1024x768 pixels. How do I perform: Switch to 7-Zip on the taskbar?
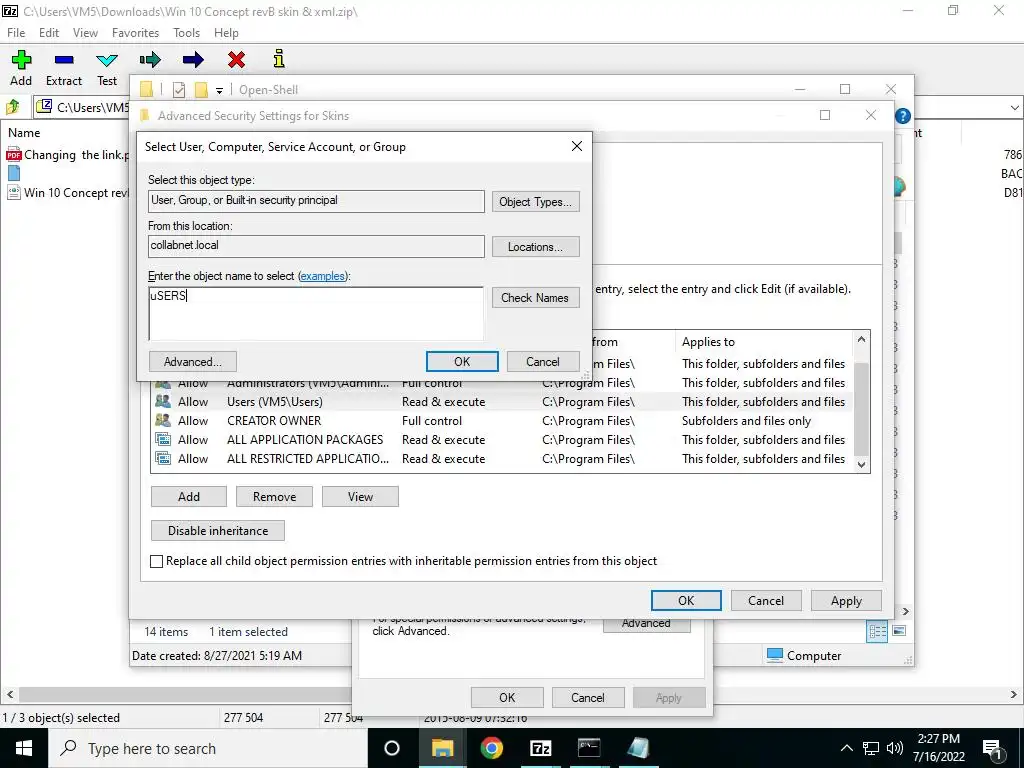(541, 748)
